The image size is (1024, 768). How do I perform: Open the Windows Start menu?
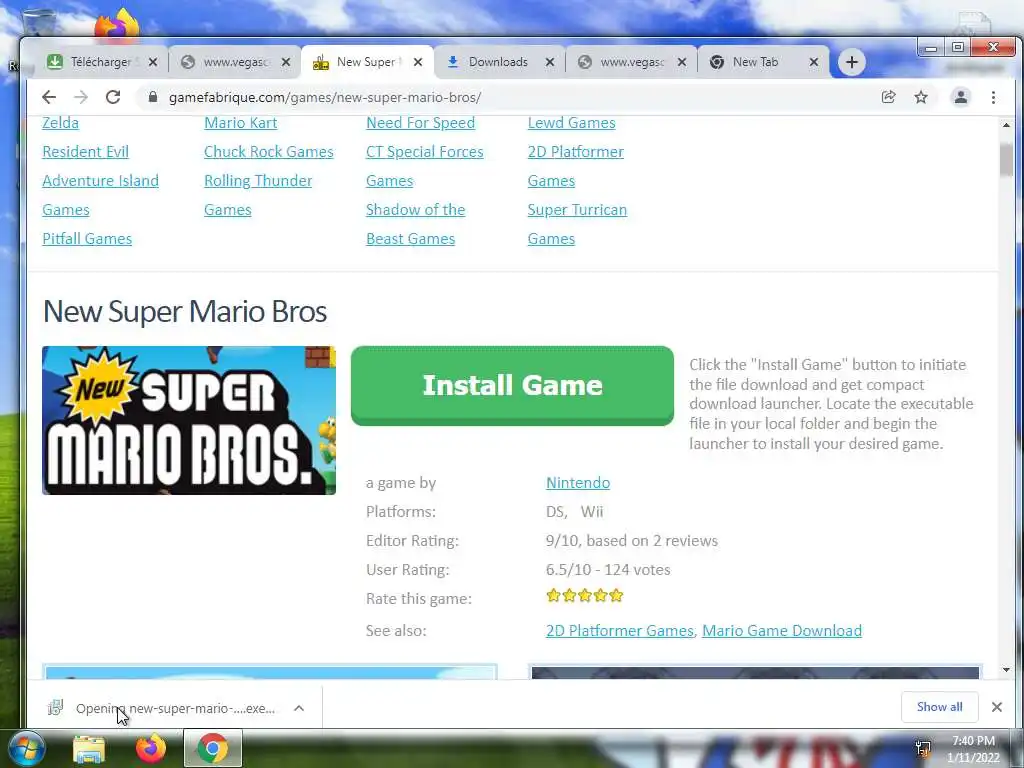point(25,748)
